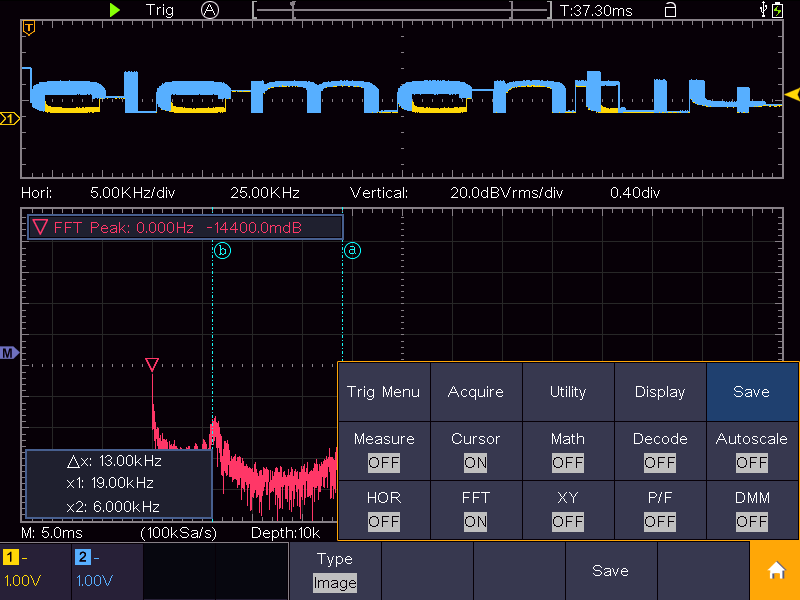Tap the red FFT peak triangle marker
This screenshot has width=800, height=600.
click(x=152, y=364)
